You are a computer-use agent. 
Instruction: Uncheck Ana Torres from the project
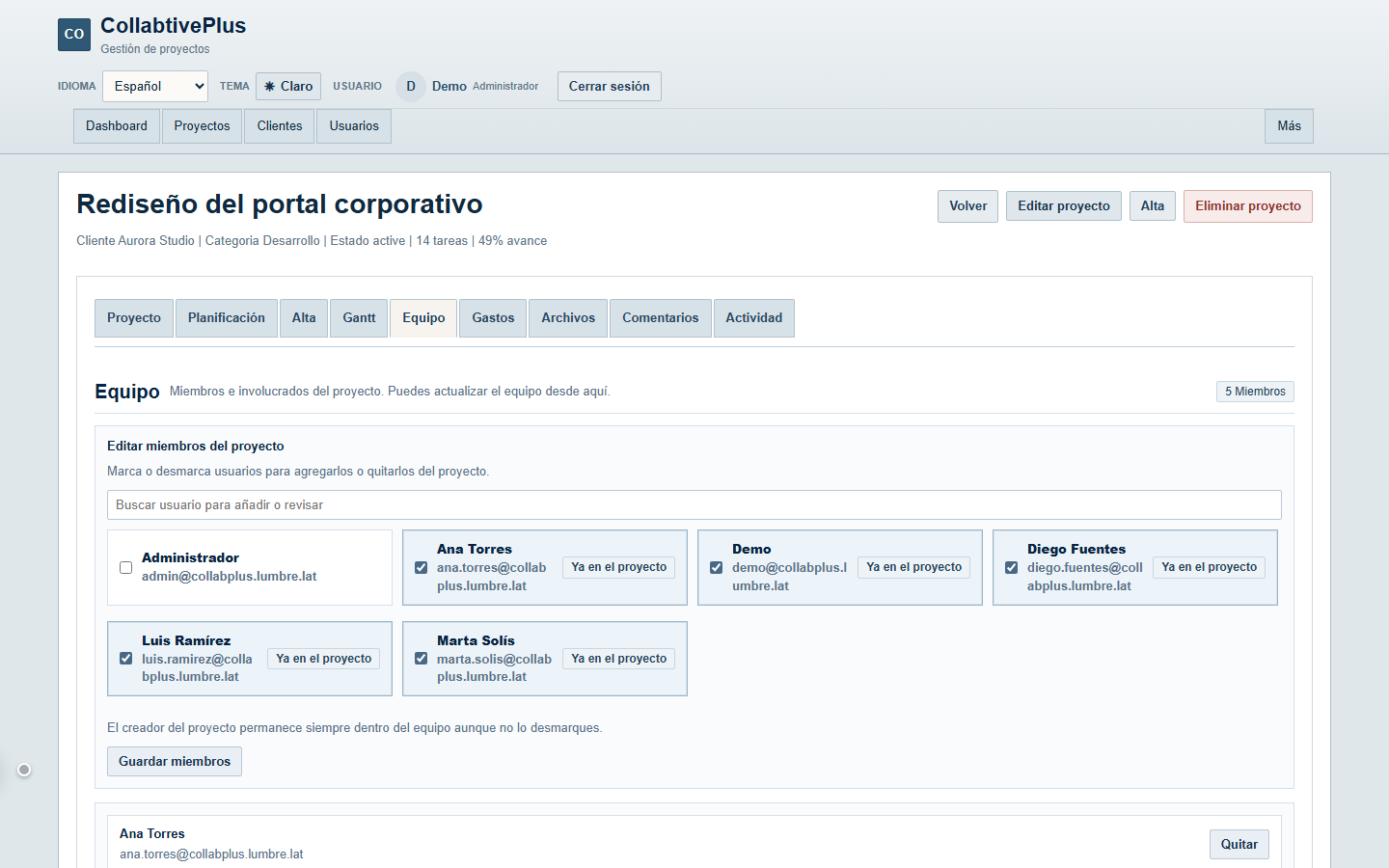pyautogui.click(x=421, y=568)
